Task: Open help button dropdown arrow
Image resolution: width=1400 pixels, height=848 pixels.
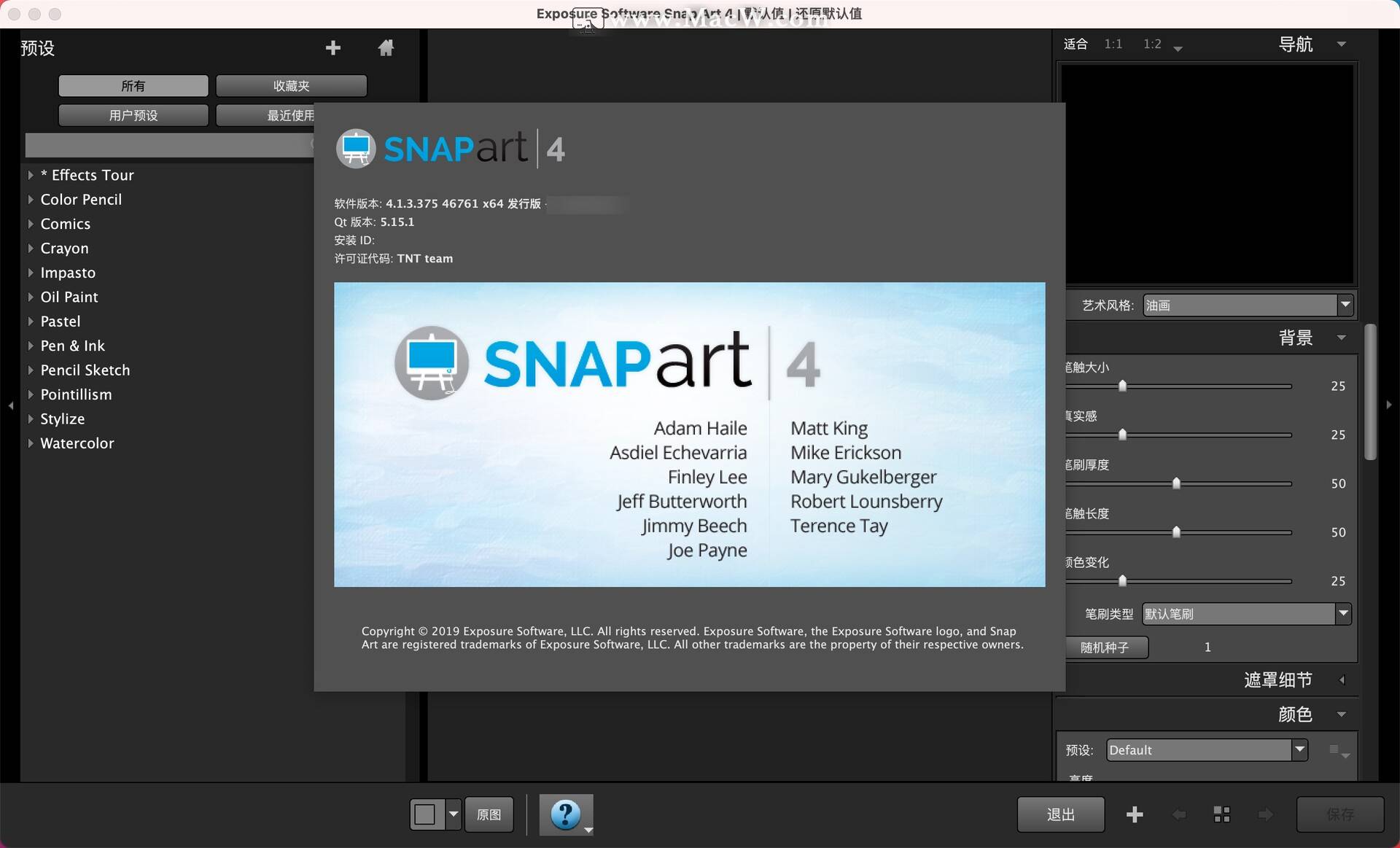Action: pos(588,831)
